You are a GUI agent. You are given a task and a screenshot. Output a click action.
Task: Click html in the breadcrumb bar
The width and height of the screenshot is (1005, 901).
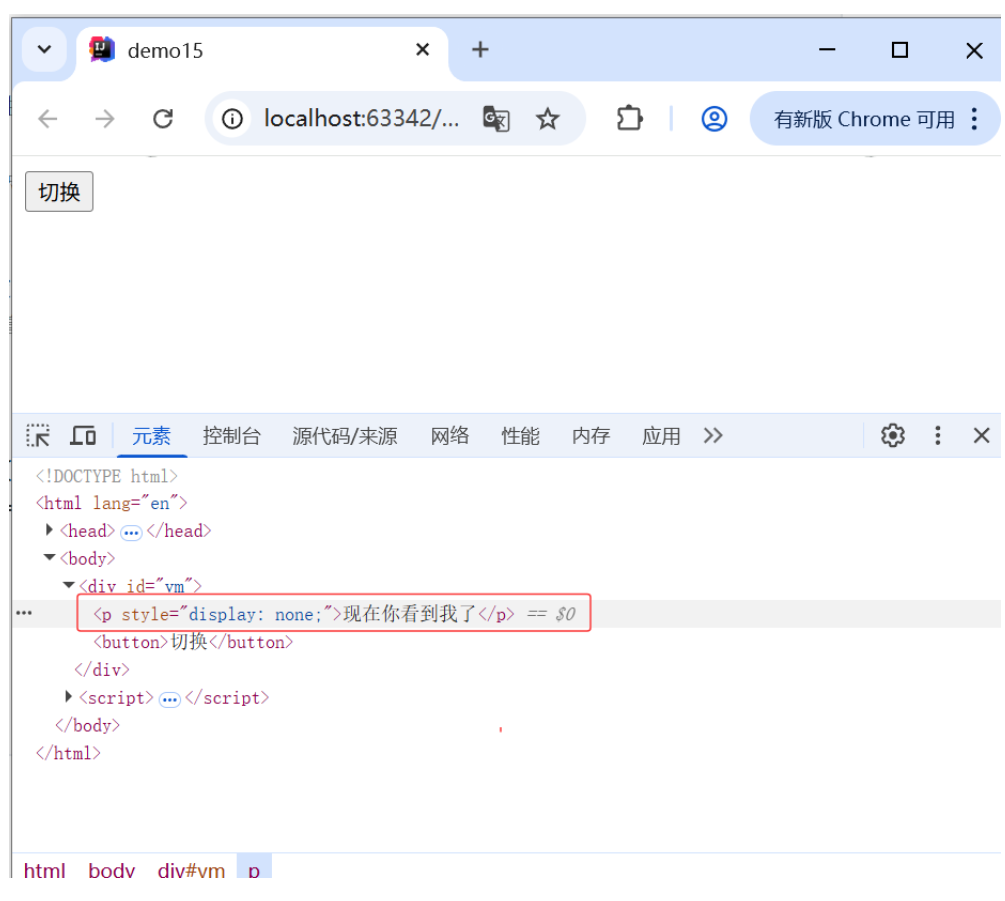(x=44, y=870)
